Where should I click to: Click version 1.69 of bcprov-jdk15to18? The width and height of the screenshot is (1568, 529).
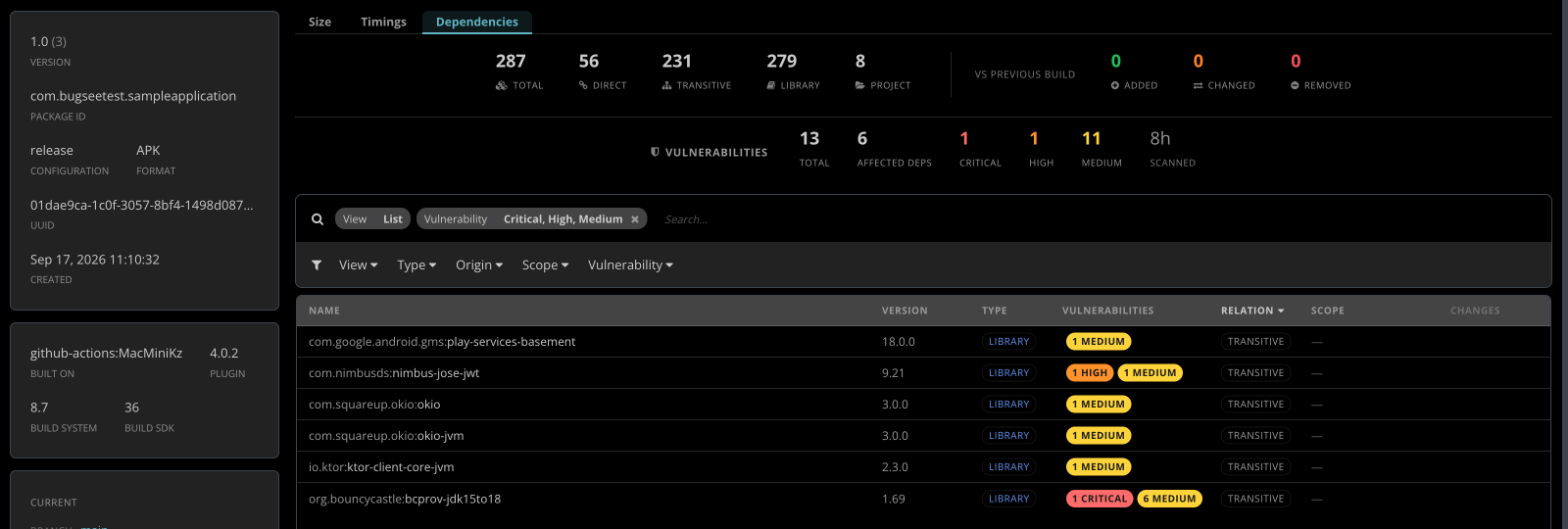[893, 499]
